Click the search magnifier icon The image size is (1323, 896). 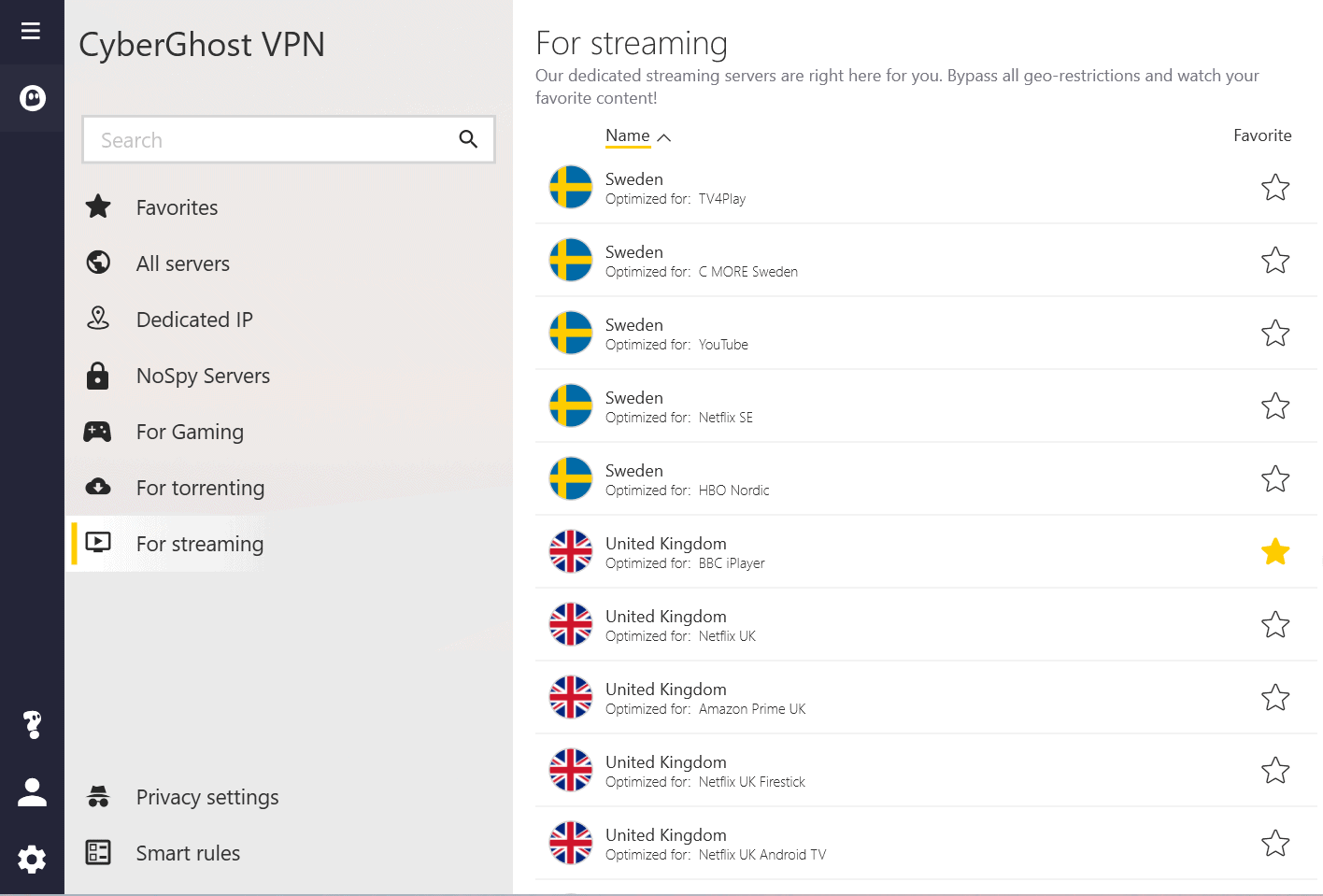[468, 139]
